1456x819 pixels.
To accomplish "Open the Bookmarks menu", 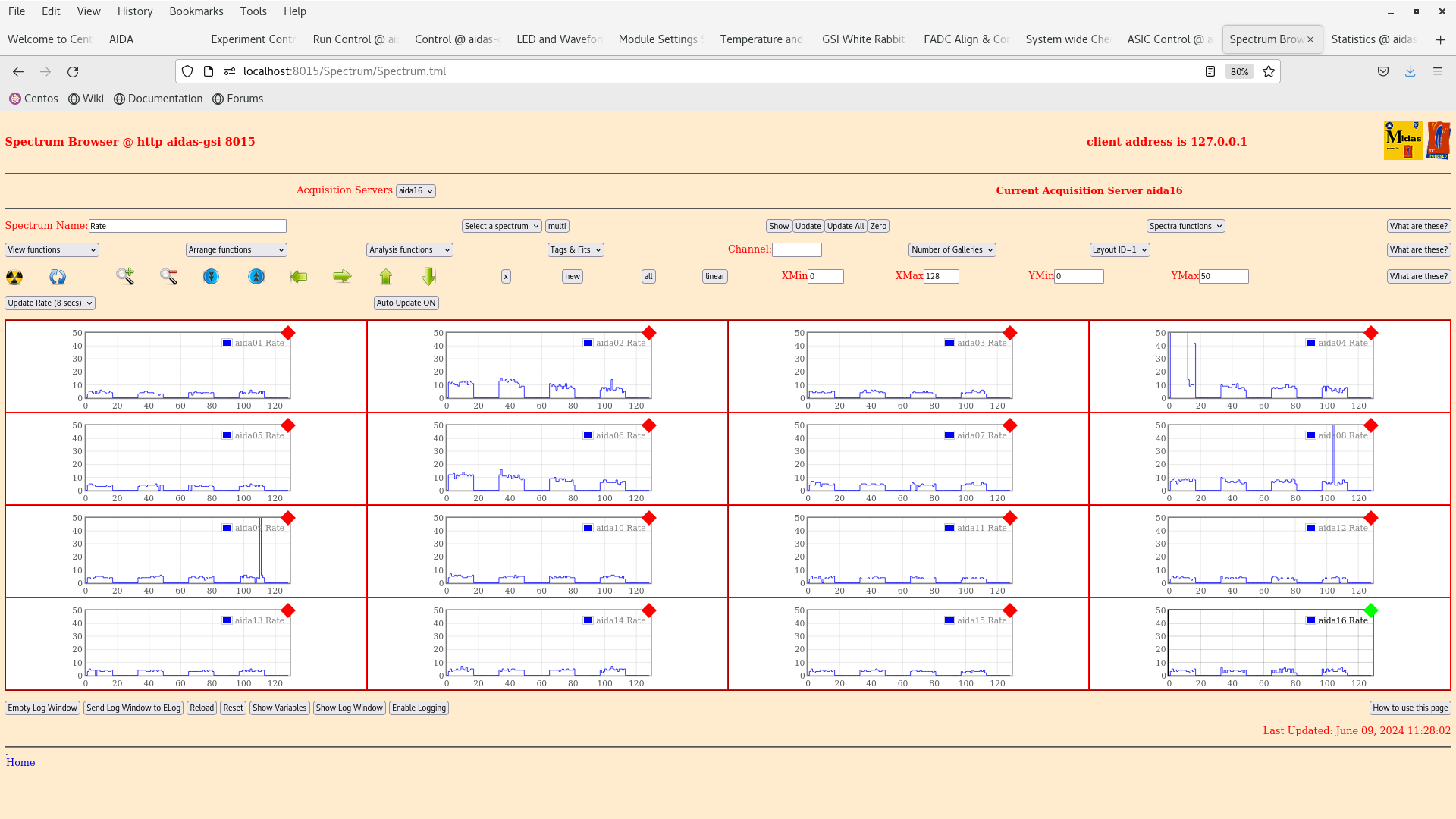I will point(196,11).
